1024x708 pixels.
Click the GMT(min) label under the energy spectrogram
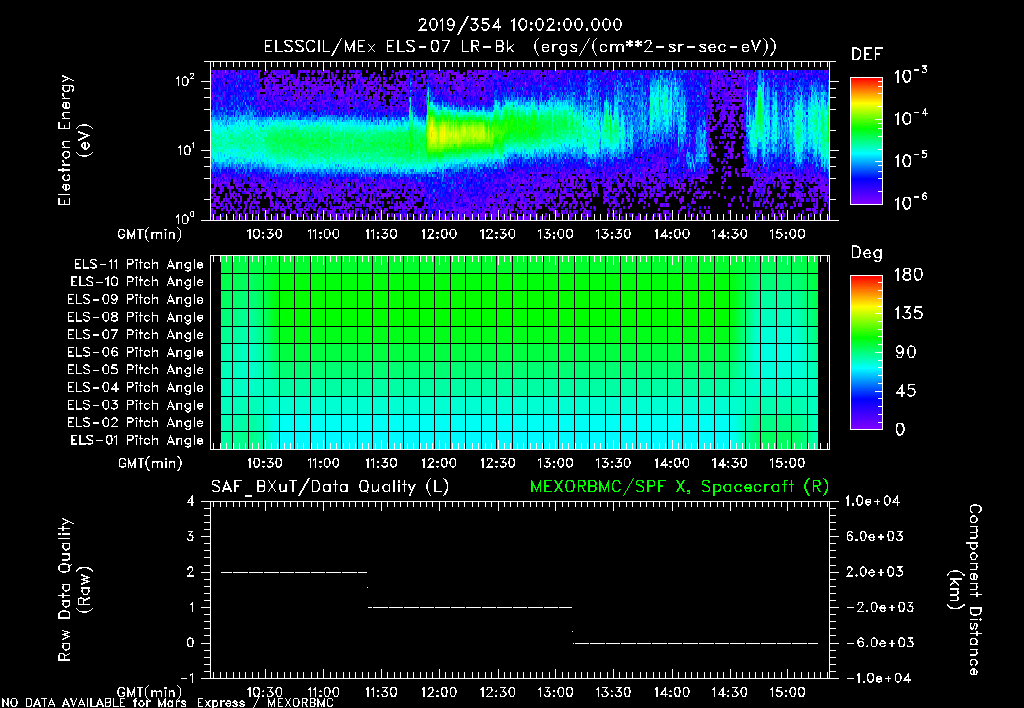tap(150, 234)
